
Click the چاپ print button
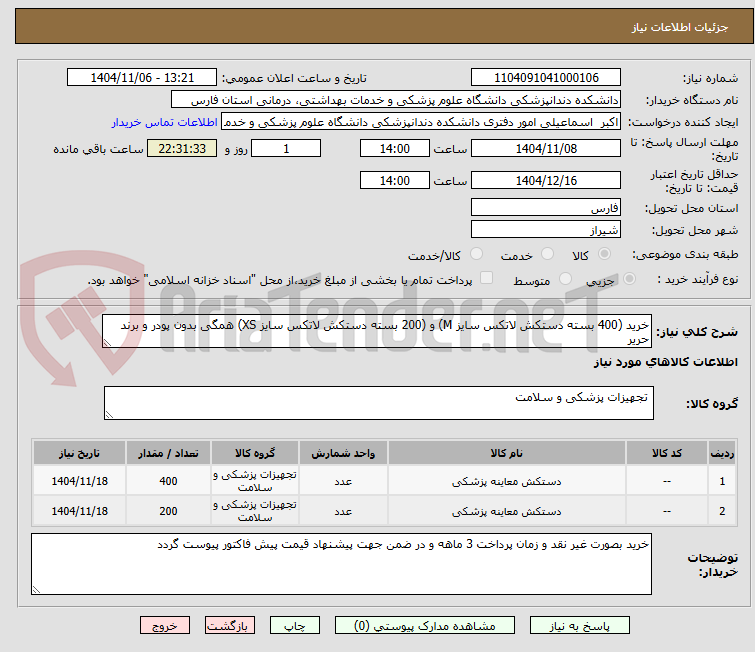[x=295, y=626]
